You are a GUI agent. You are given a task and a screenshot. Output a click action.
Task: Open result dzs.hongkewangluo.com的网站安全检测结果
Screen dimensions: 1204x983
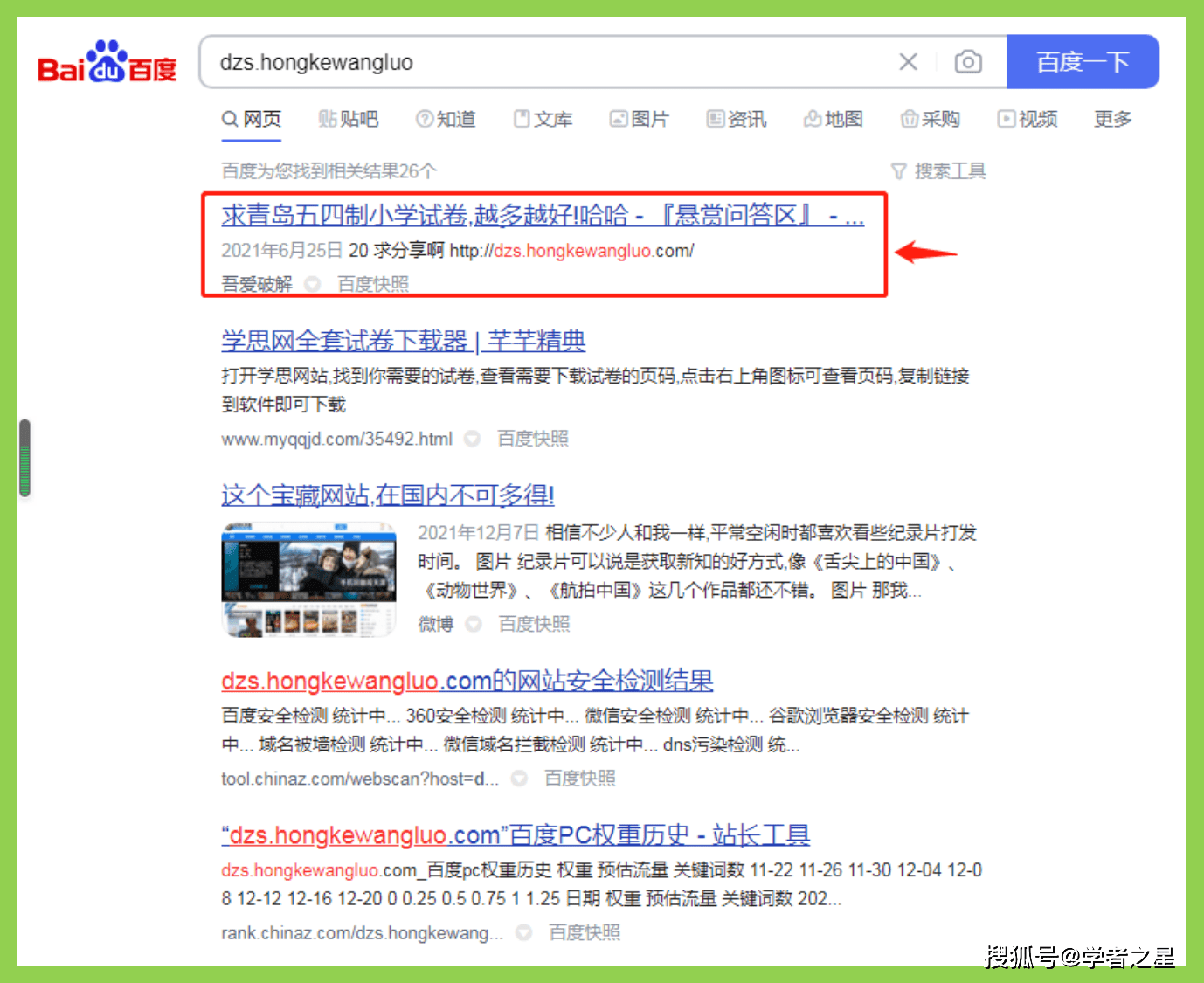tap(467, 681)
